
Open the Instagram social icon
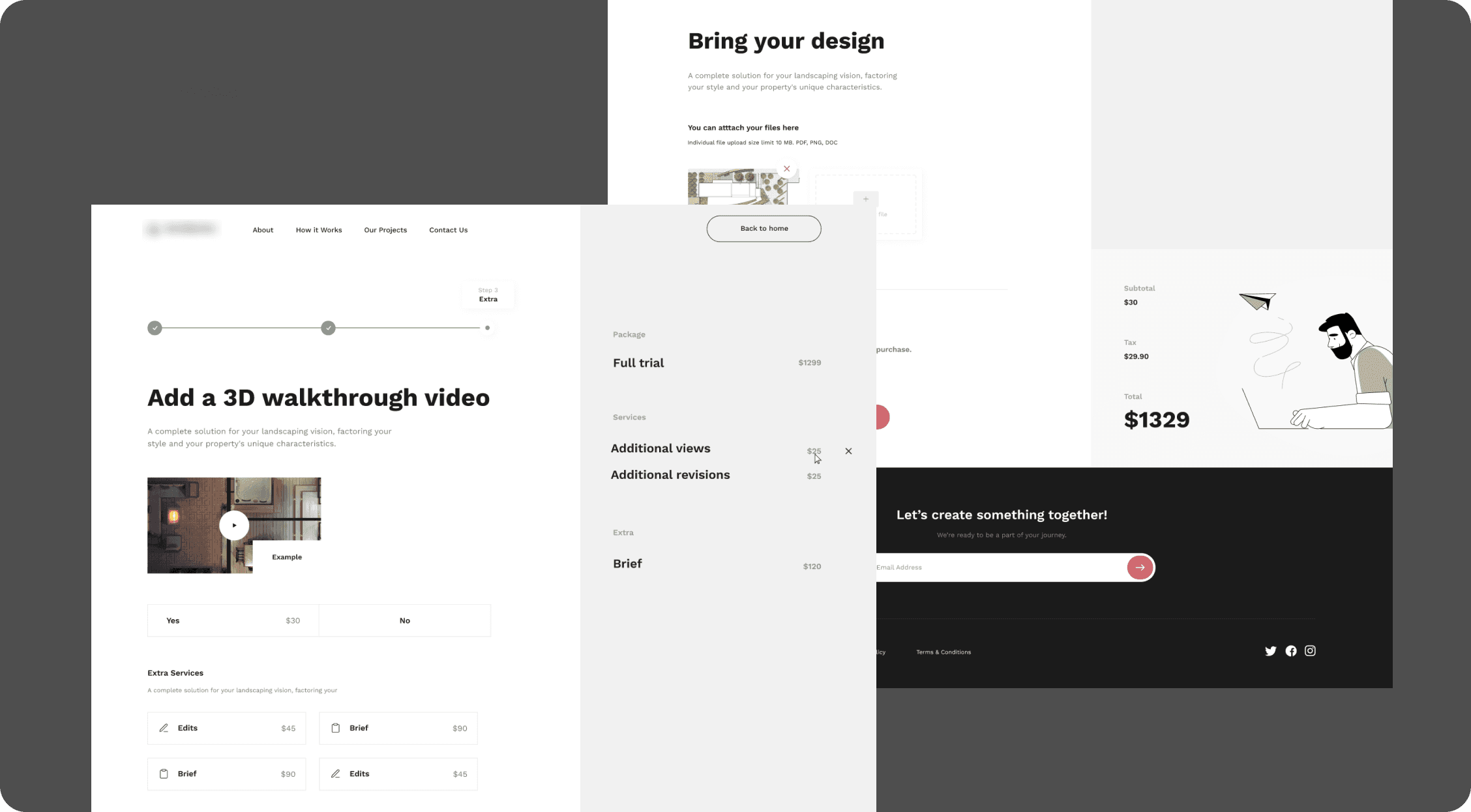1310,650
